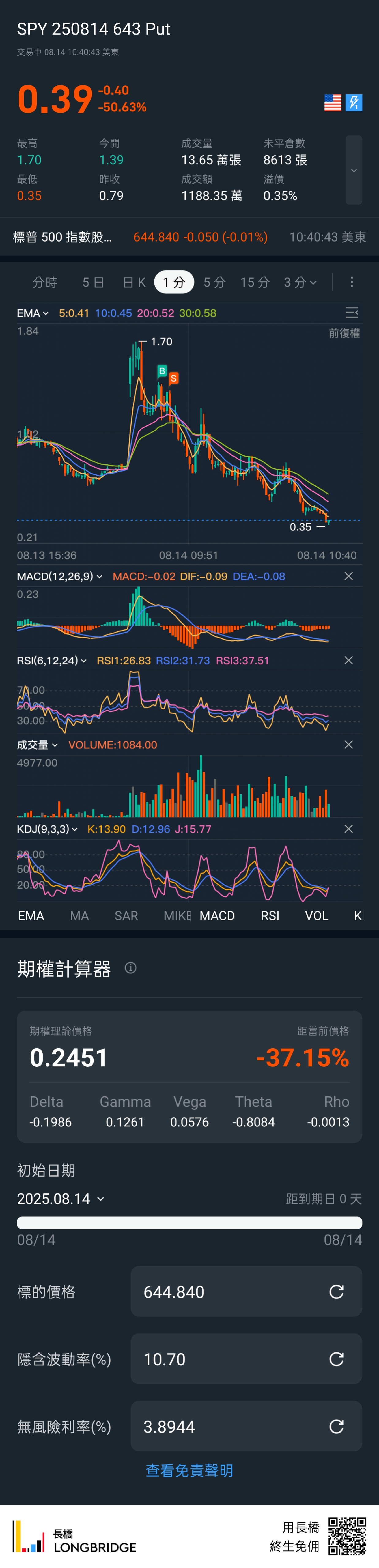Switch to the 日K chart tab
This screenshot has height=1568, width=379.
[x=134, y=282]
